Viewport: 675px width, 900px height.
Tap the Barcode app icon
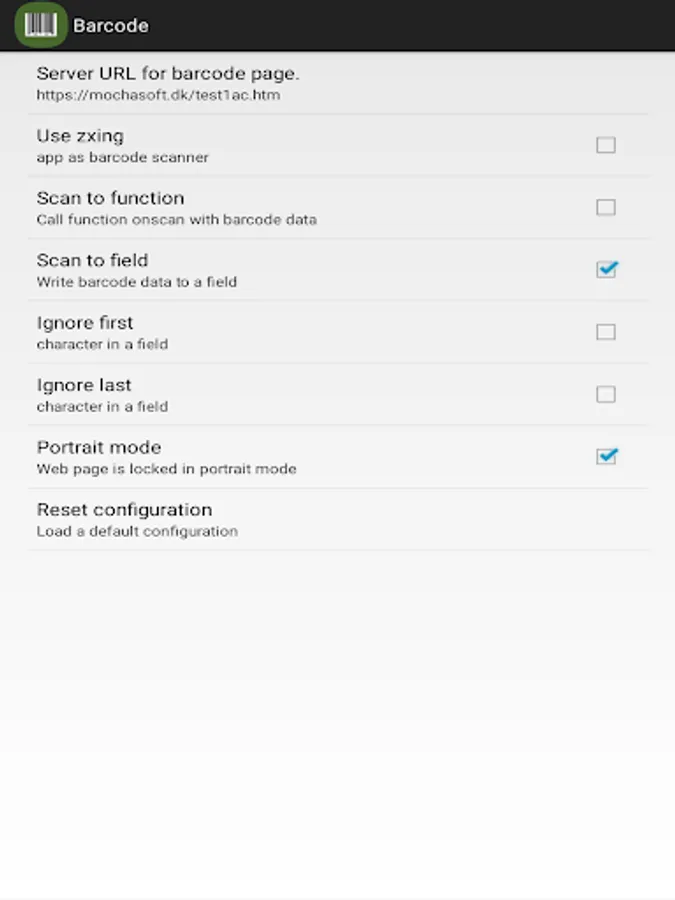coord(41,25)
